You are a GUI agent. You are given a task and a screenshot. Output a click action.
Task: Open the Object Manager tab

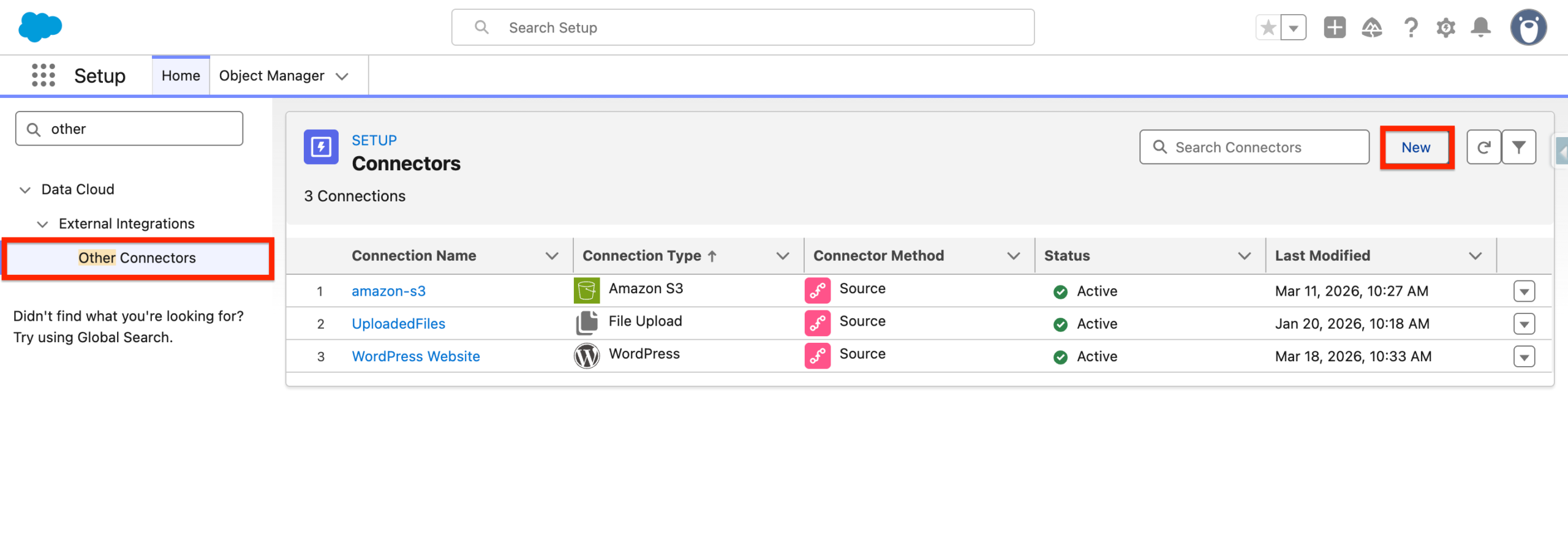tap(271, 75)
